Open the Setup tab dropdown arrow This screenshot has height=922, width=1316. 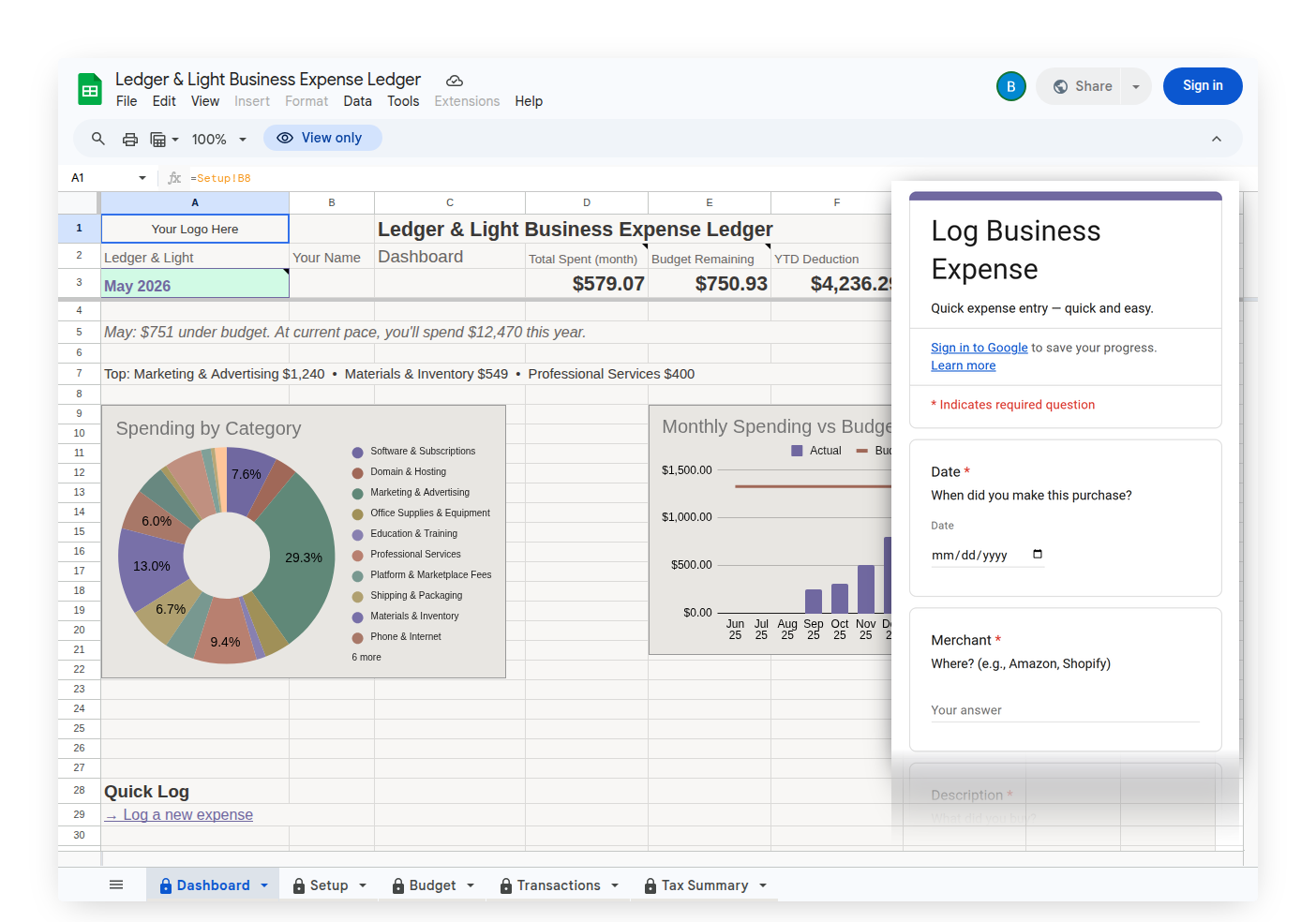[x=363, y=885]
